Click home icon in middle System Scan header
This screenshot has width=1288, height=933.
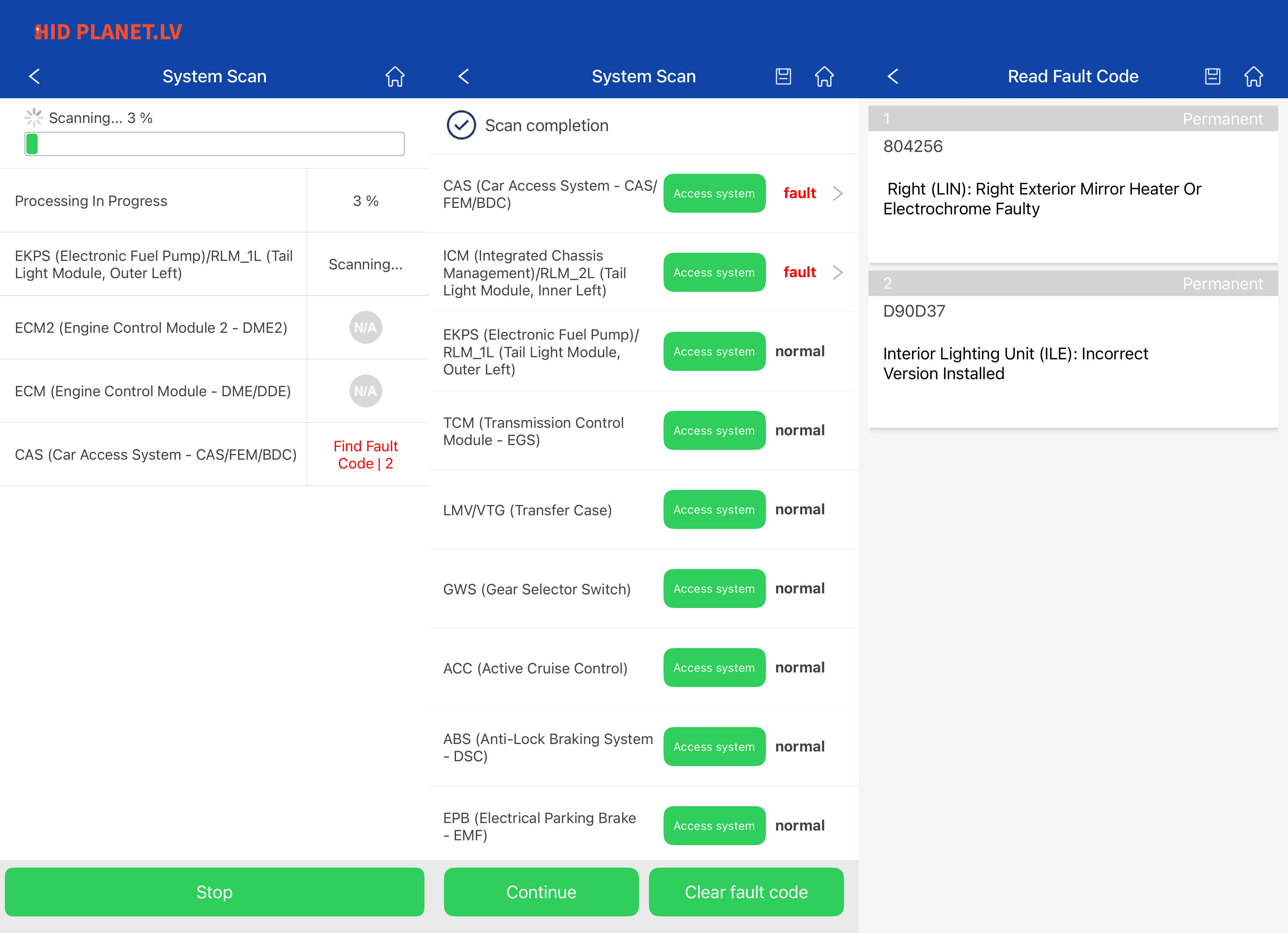coord(824,77)
